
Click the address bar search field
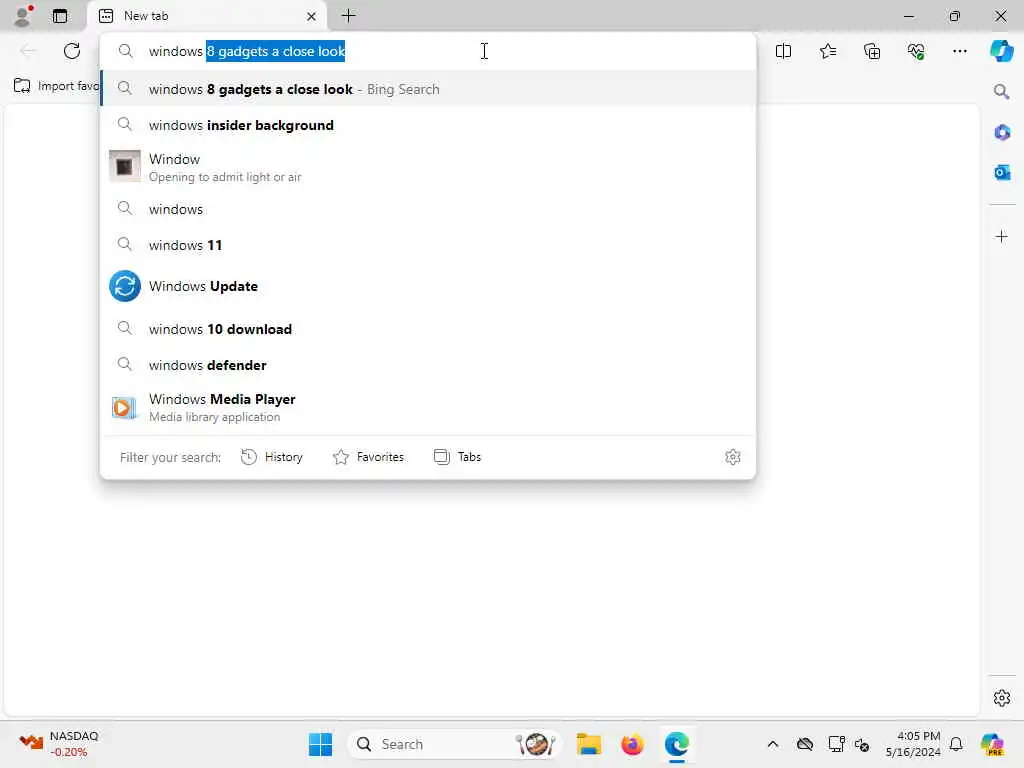428,51
